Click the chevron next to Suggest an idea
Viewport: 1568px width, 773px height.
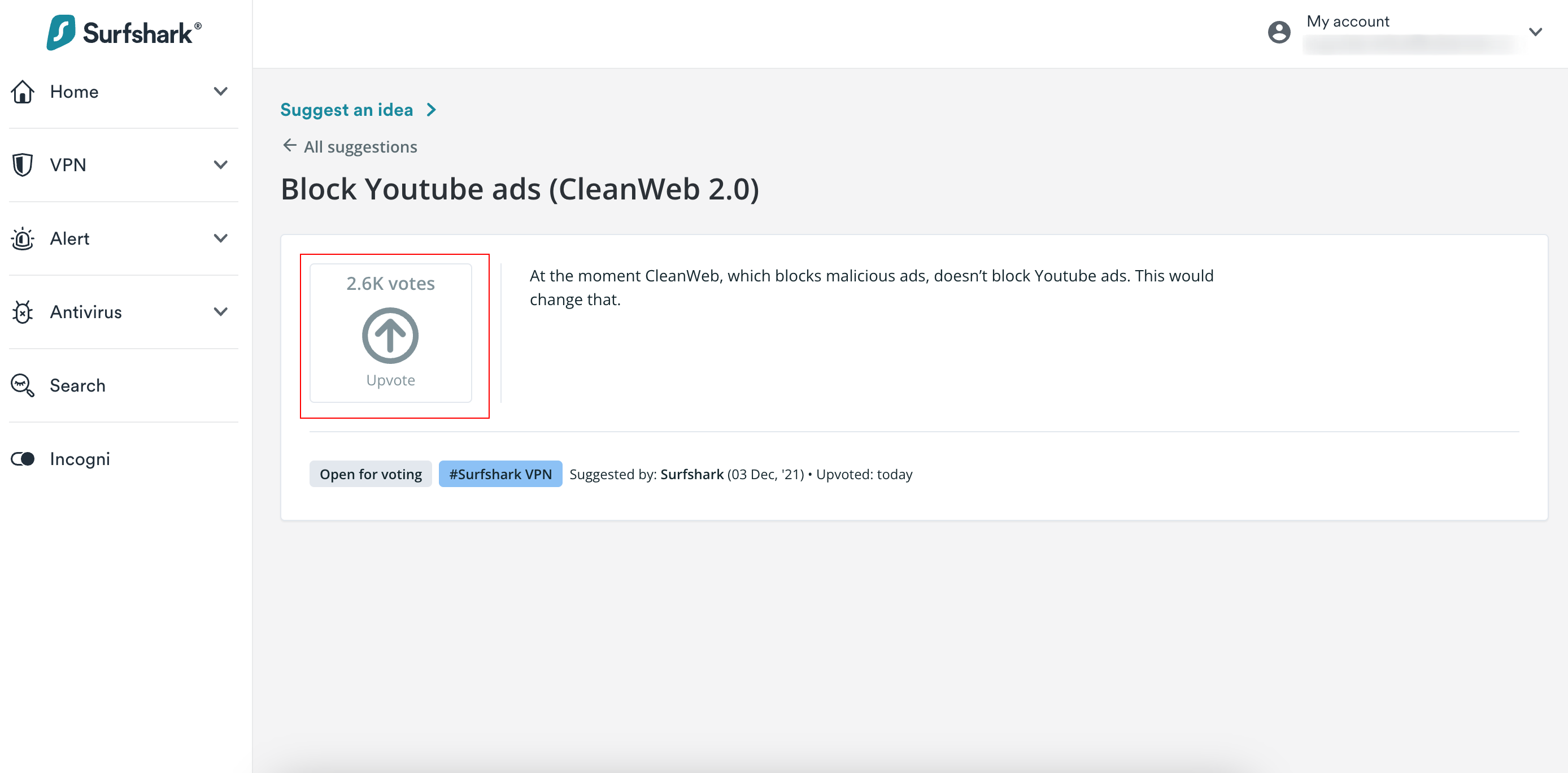[x=431, y=110]
